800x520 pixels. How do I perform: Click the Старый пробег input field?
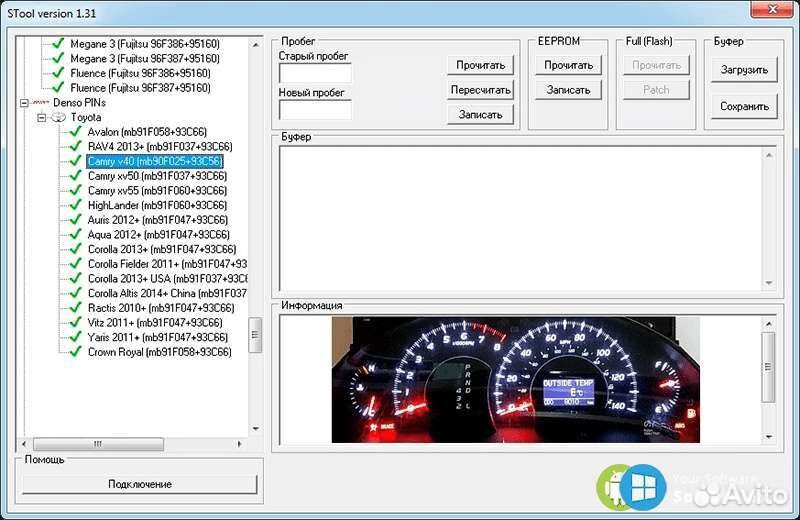[x=315, y=73]
